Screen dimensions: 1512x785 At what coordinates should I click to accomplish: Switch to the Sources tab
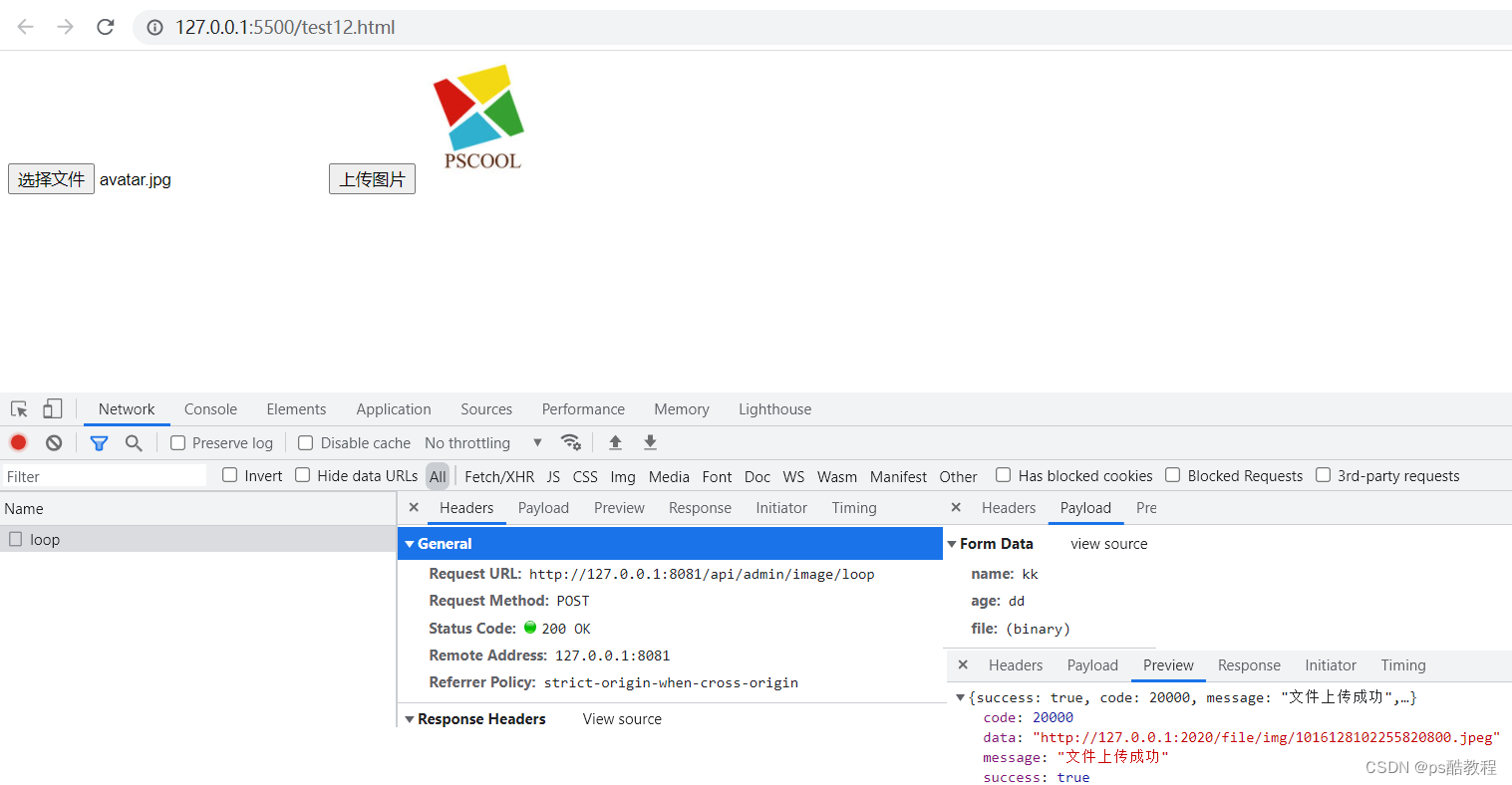coord(486,409)
